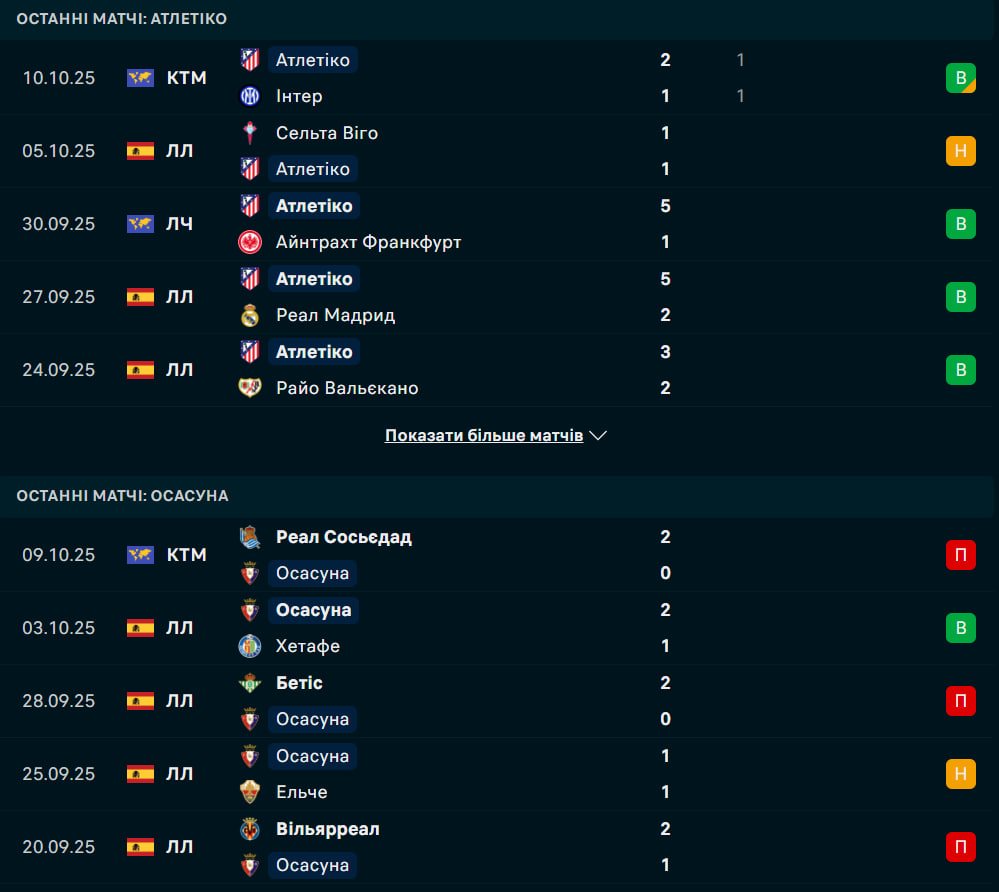The height and width of the screenshot is (892, 999).
Task: Select the world flag on 10.10.25 КТМ
Action: click(x=140, y=78)
